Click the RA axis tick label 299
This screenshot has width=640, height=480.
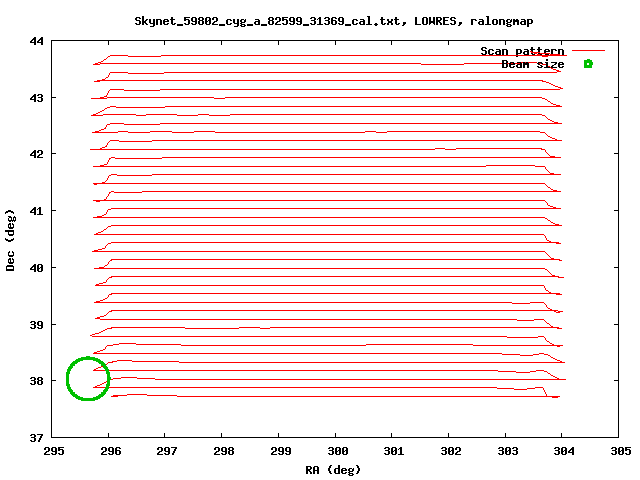click(x=280, y=451)
